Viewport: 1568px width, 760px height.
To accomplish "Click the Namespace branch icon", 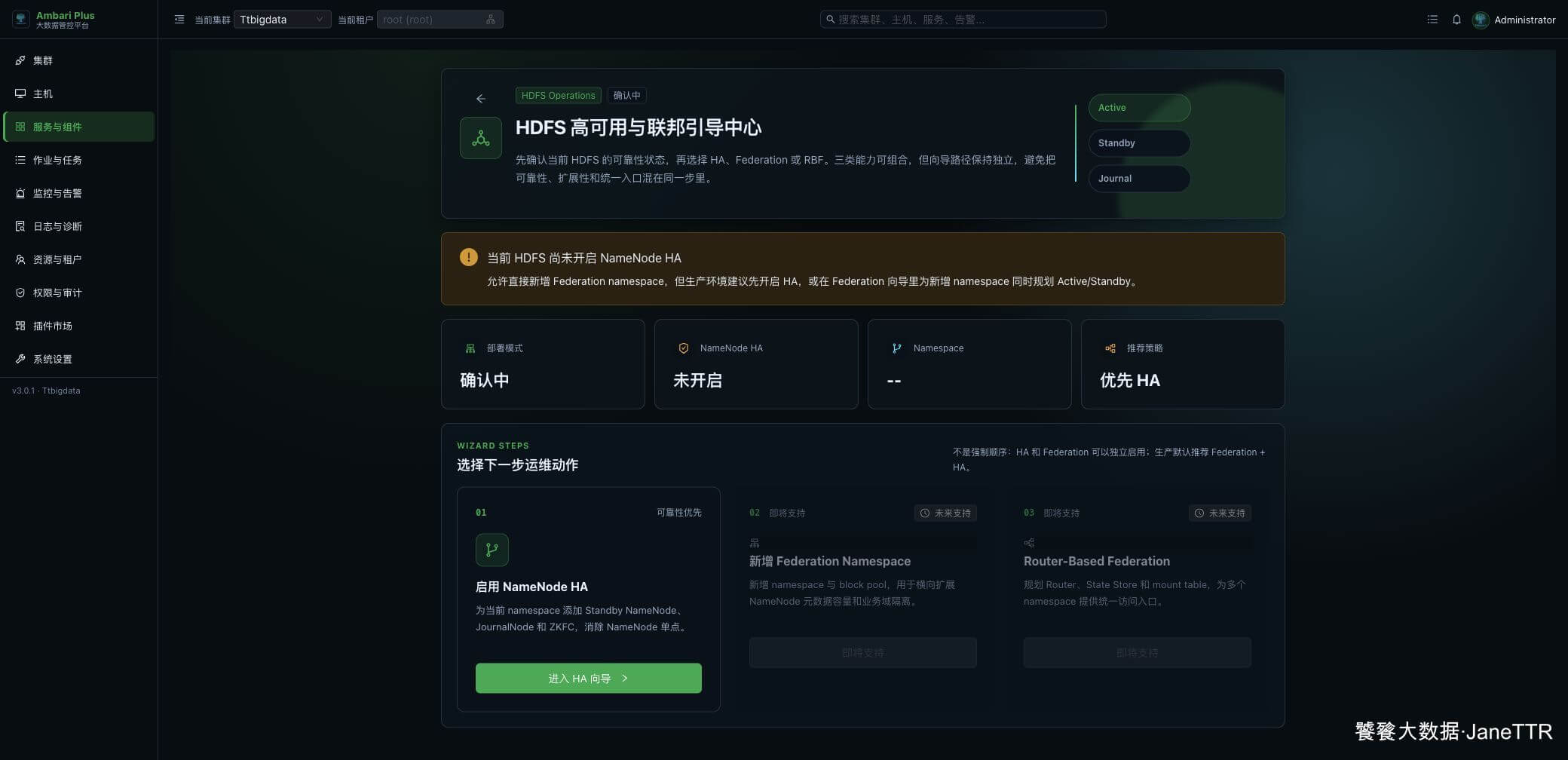I will point(896,348).
